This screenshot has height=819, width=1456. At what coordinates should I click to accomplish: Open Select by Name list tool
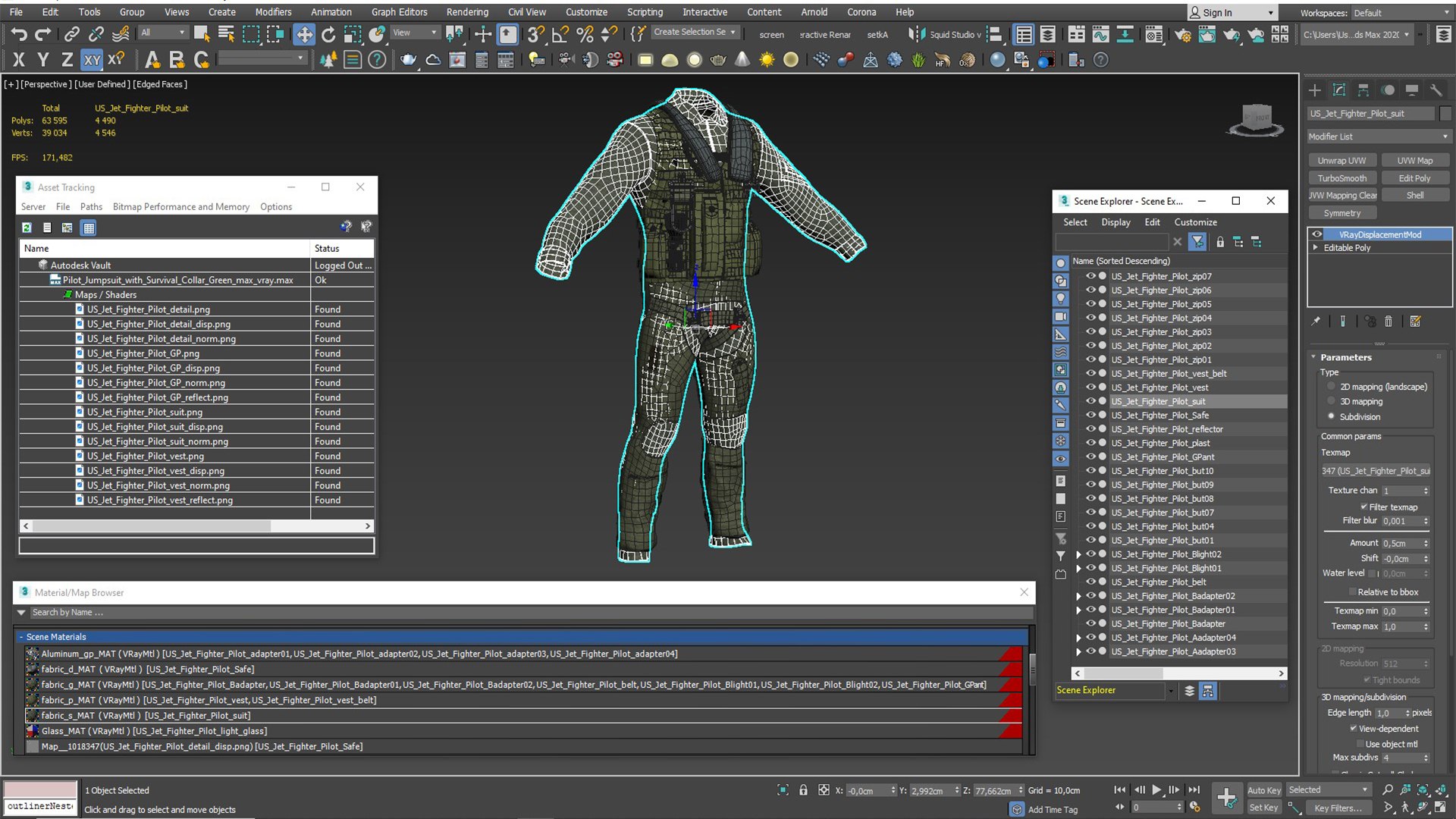coord(226,34)
